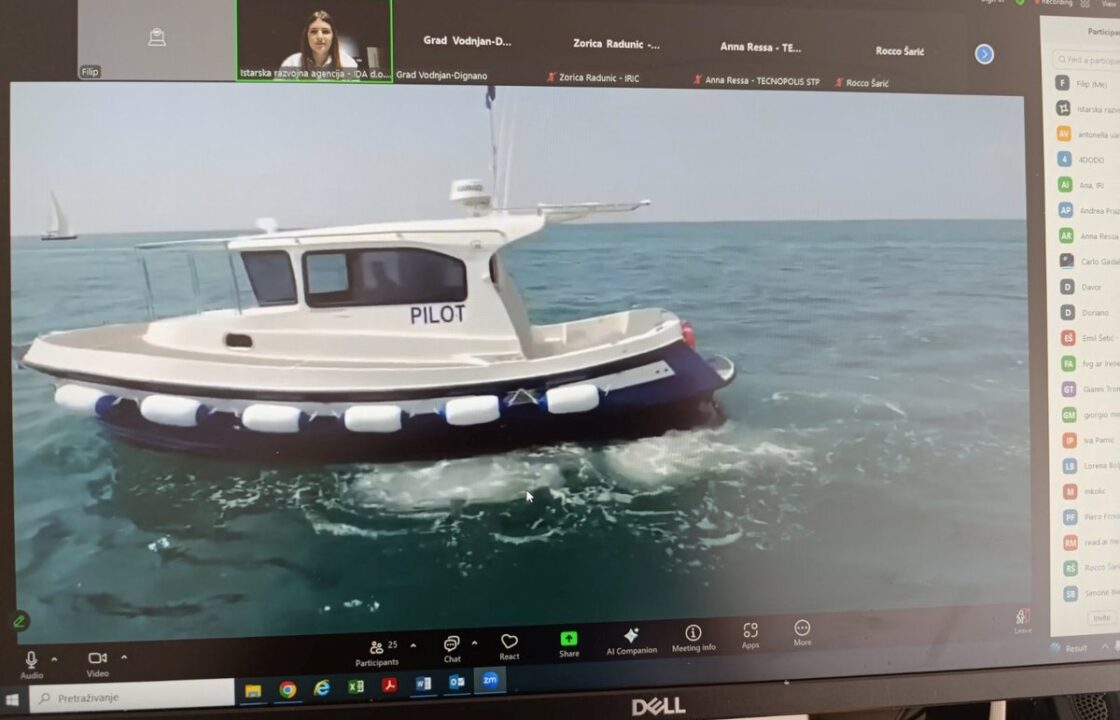
Task: Click the green Share screen button
Action: [569, 644]
